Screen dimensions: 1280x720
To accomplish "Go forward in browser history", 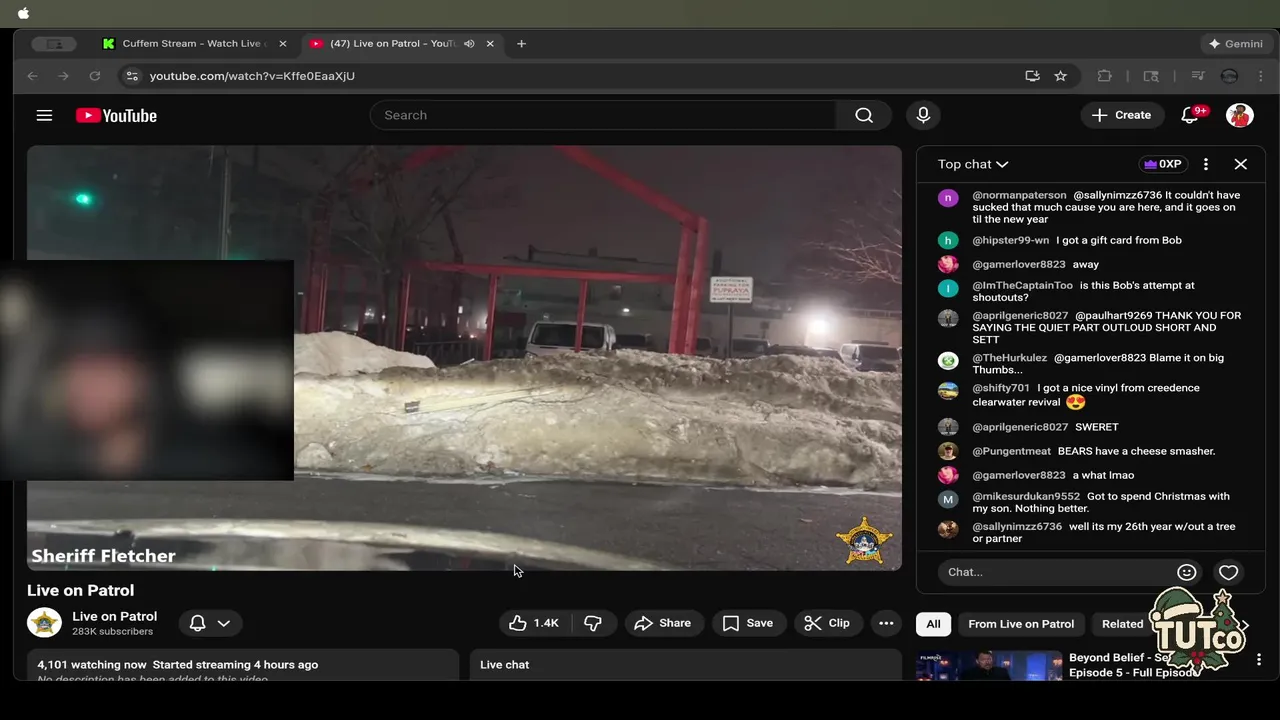I will click(63, 76).
